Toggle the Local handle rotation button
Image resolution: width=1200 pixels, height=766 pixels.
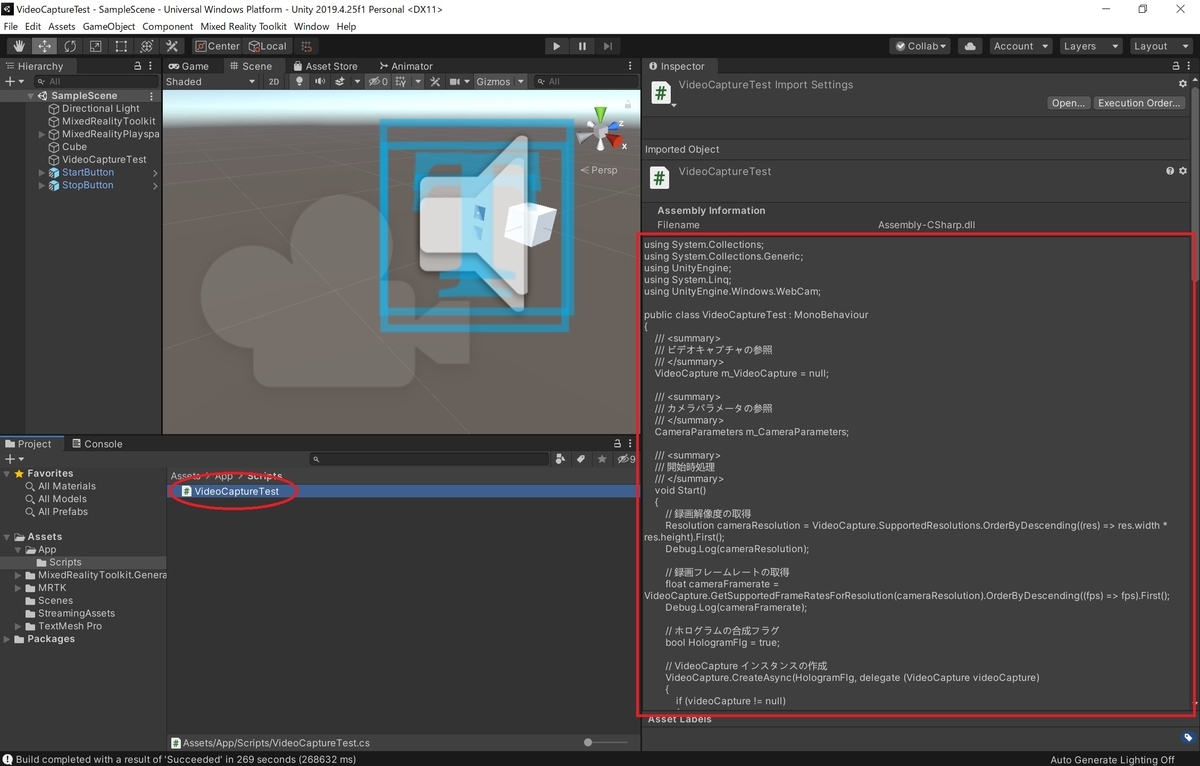[x=266, y=46]
